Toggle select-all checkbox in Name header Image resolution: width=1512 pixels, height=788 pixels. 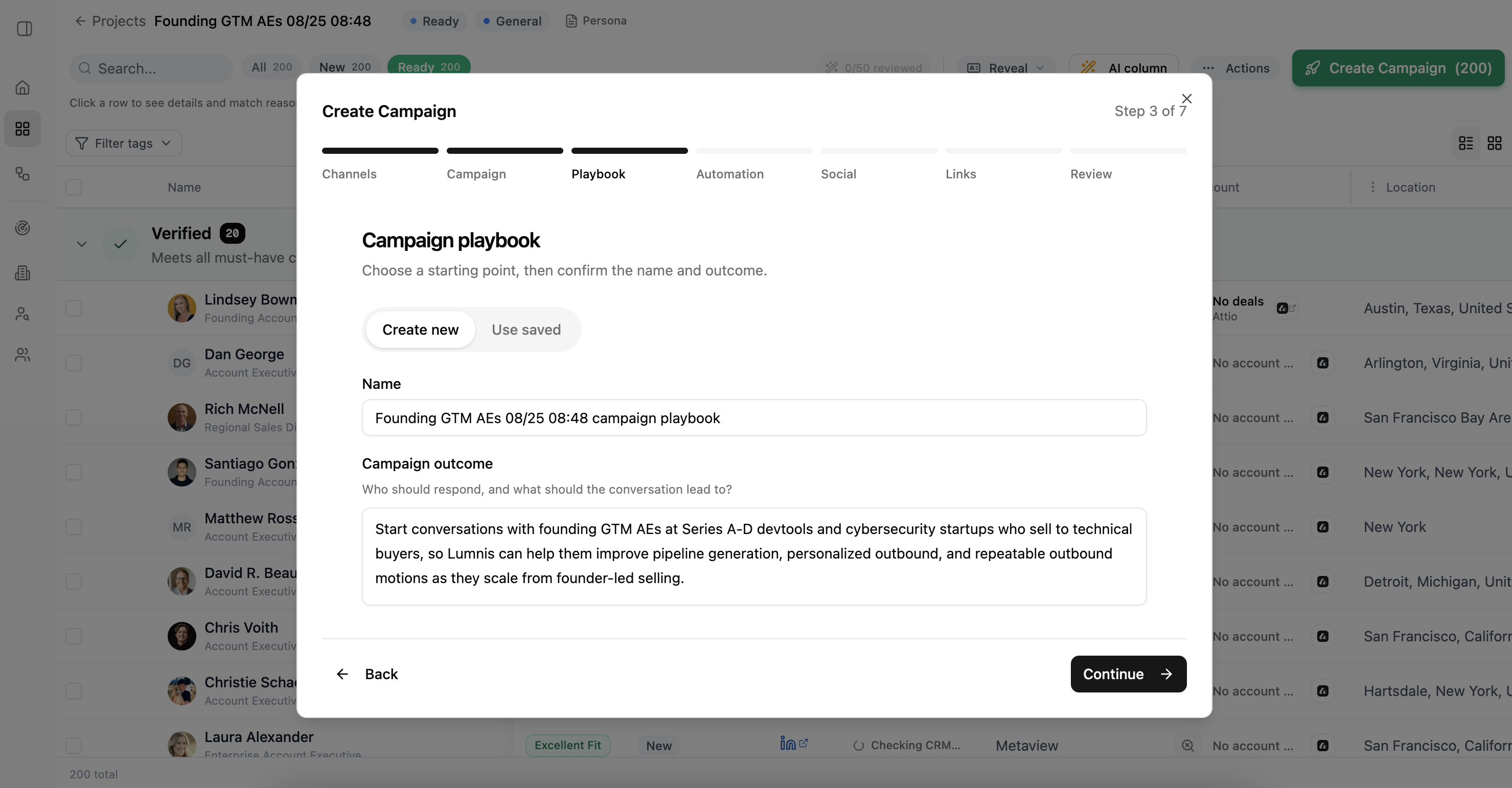74,187
